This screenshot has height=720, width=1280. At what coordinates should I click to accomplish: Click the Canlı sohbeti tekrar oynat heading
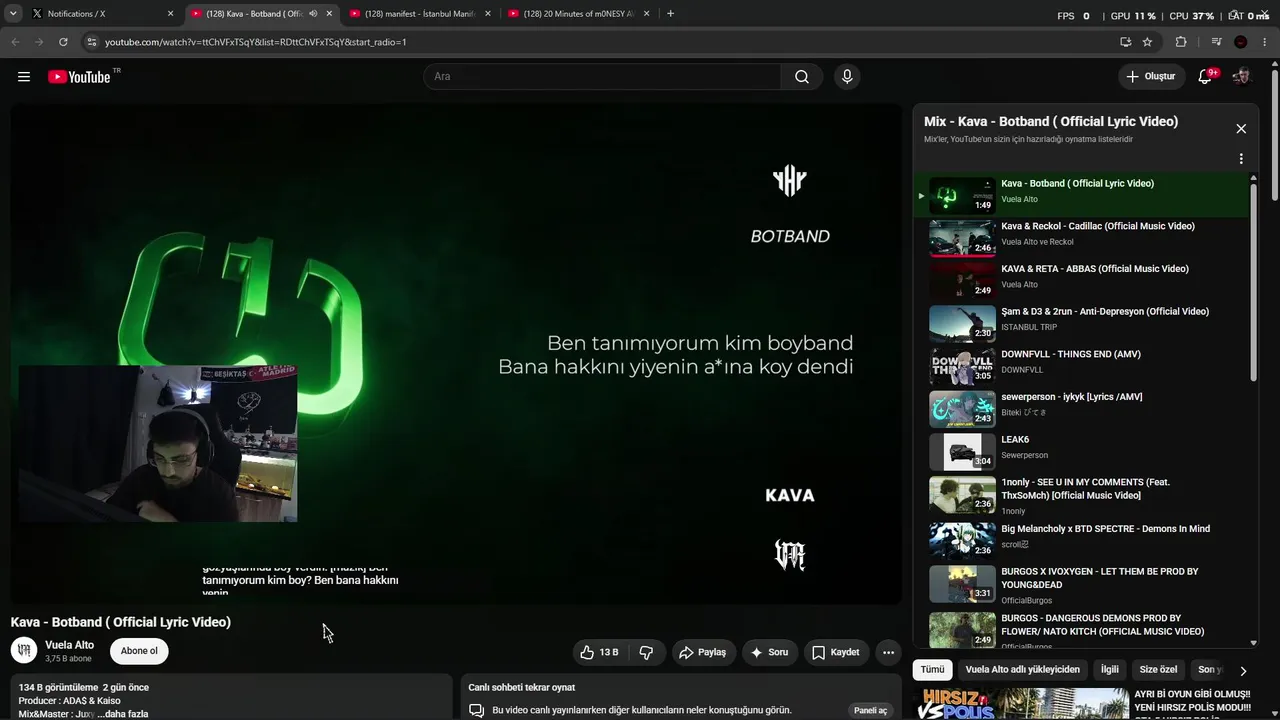(x=521, y=688)
